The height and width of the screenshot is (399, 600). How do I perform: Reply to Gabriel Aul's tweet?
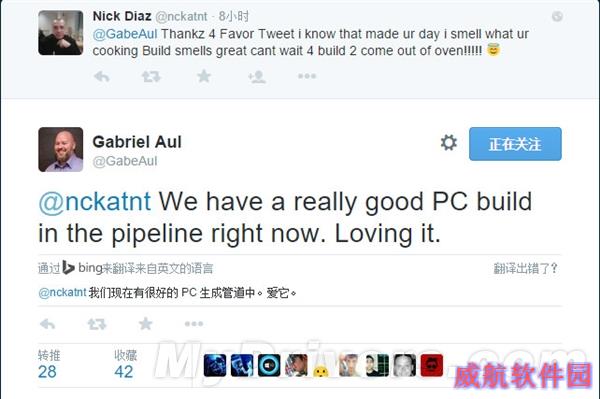pos(47,324)
